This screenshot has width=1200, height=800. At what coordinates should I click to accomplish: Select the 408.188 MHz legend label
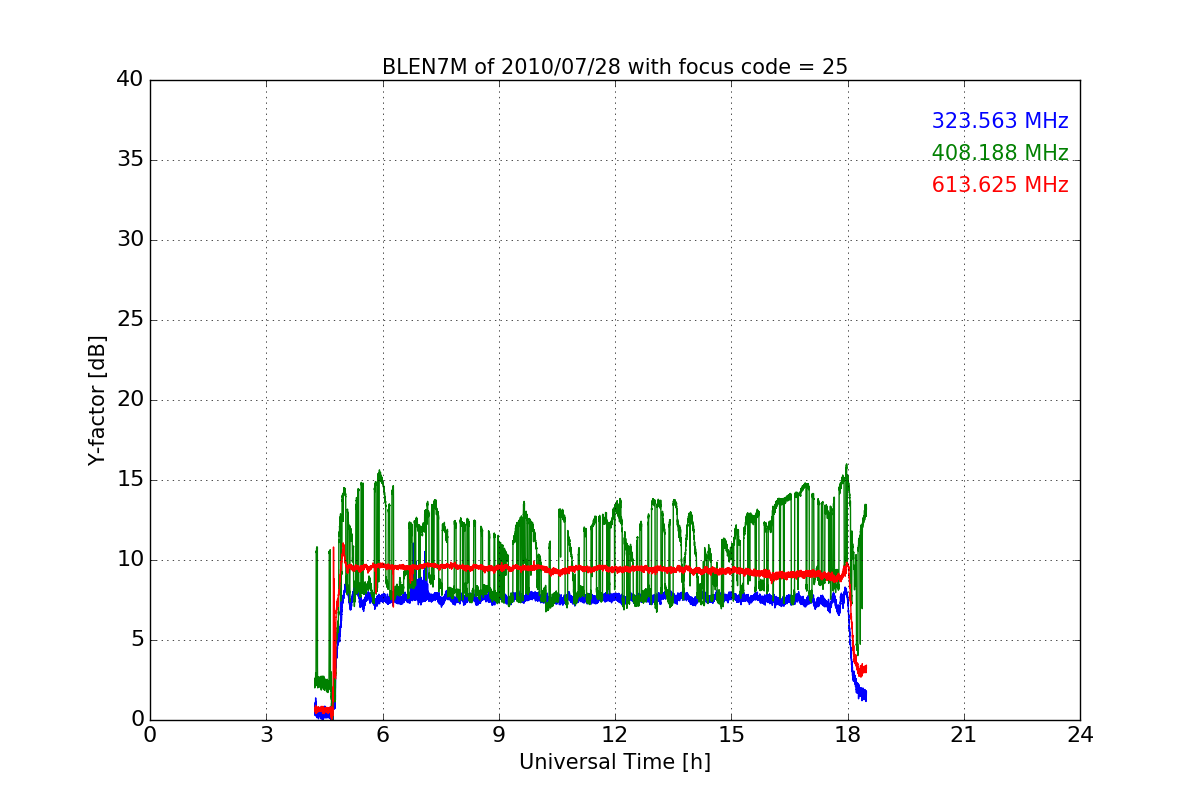click(x=1000, y=153)
